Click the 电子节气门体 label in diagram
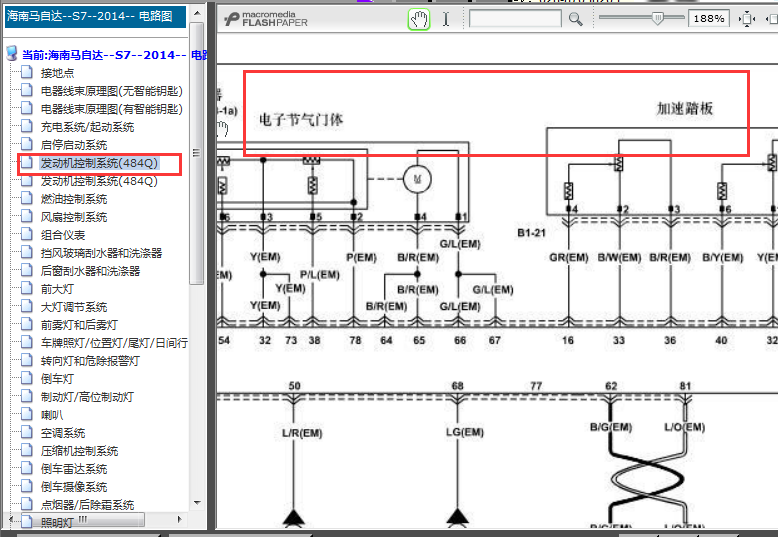Viewport: 778px width, 537px height. (301, 120)
